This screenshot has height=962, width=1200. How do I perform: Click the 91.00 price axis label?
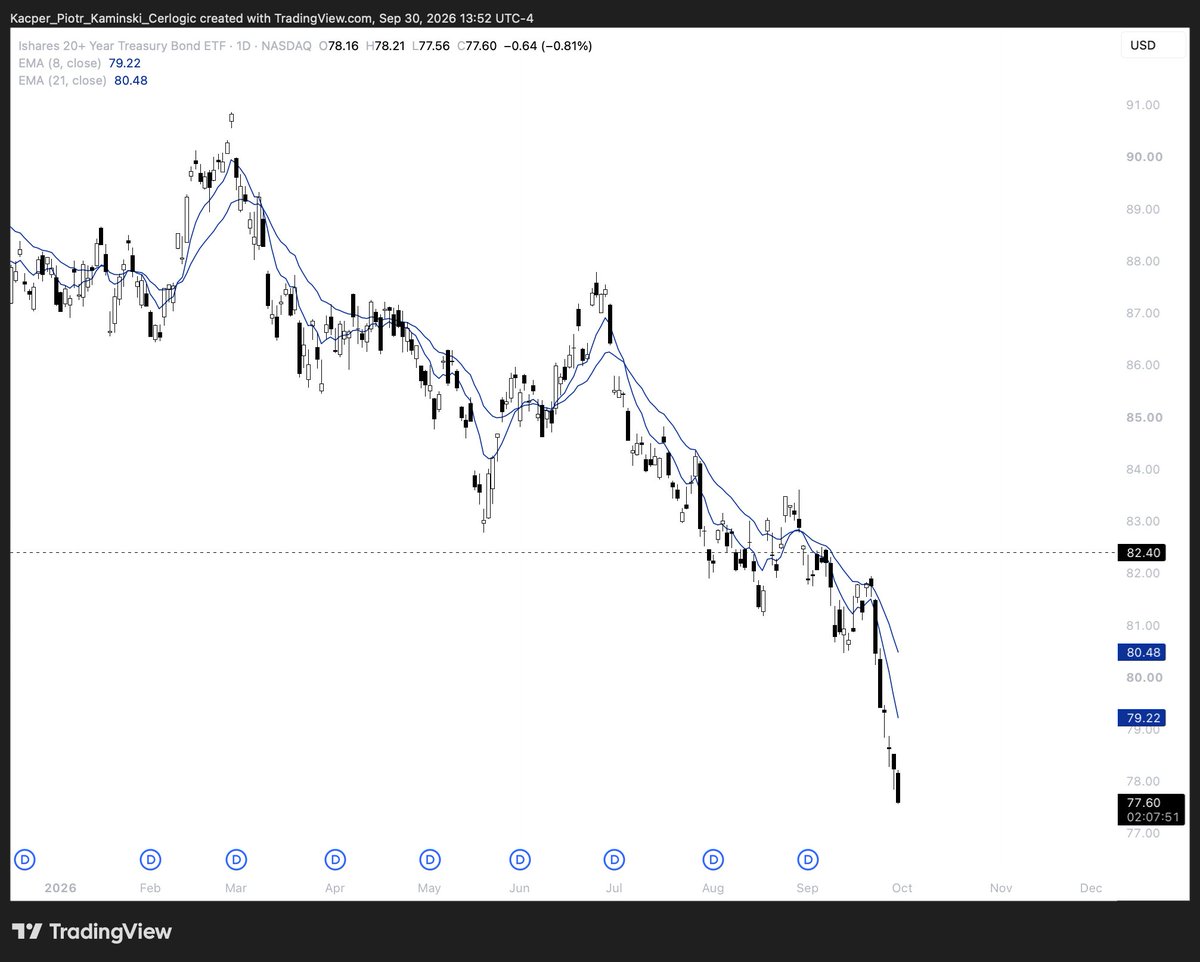point(1143,105)
